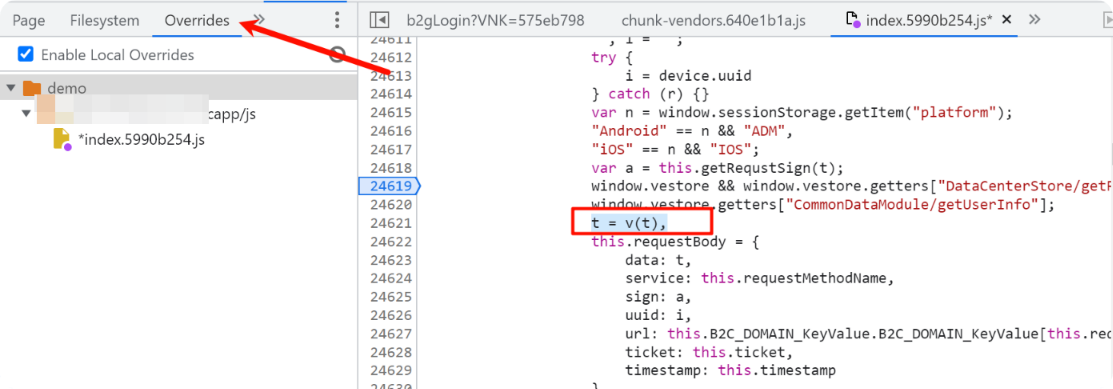Click the file icon on index.5990b254.js tab
The image size is (1113, 389).
[x=852, y=20]
